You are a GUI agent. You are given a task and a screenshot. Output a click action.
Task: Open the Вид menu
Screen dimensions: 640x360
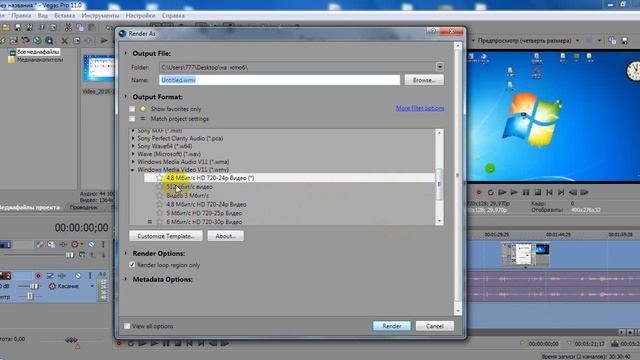(x=43, y=16)
